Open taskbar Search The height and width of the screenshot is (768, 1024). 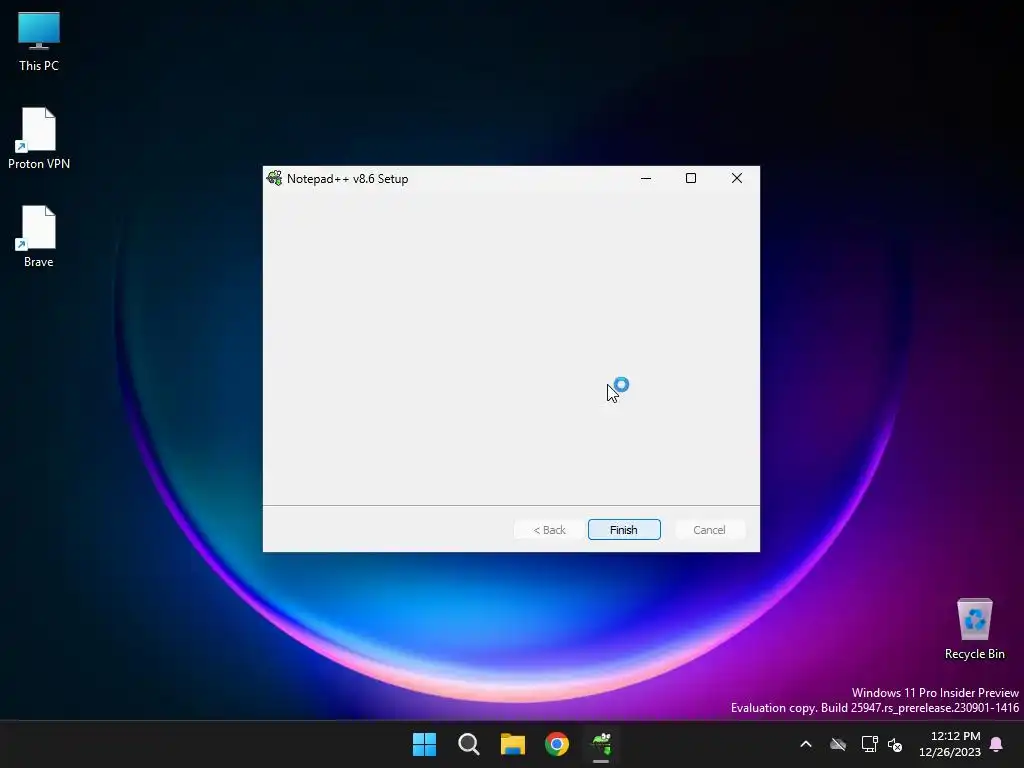point(469,744)
